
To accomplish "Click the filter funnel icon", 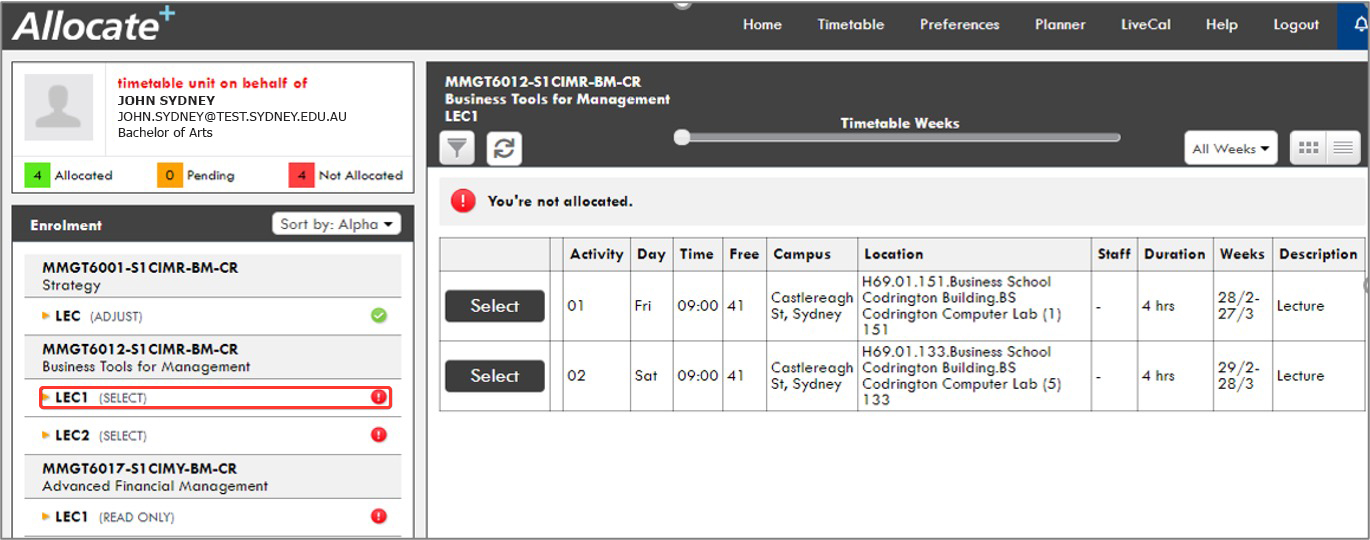I will pyautogui.click(x=457, y=148).
